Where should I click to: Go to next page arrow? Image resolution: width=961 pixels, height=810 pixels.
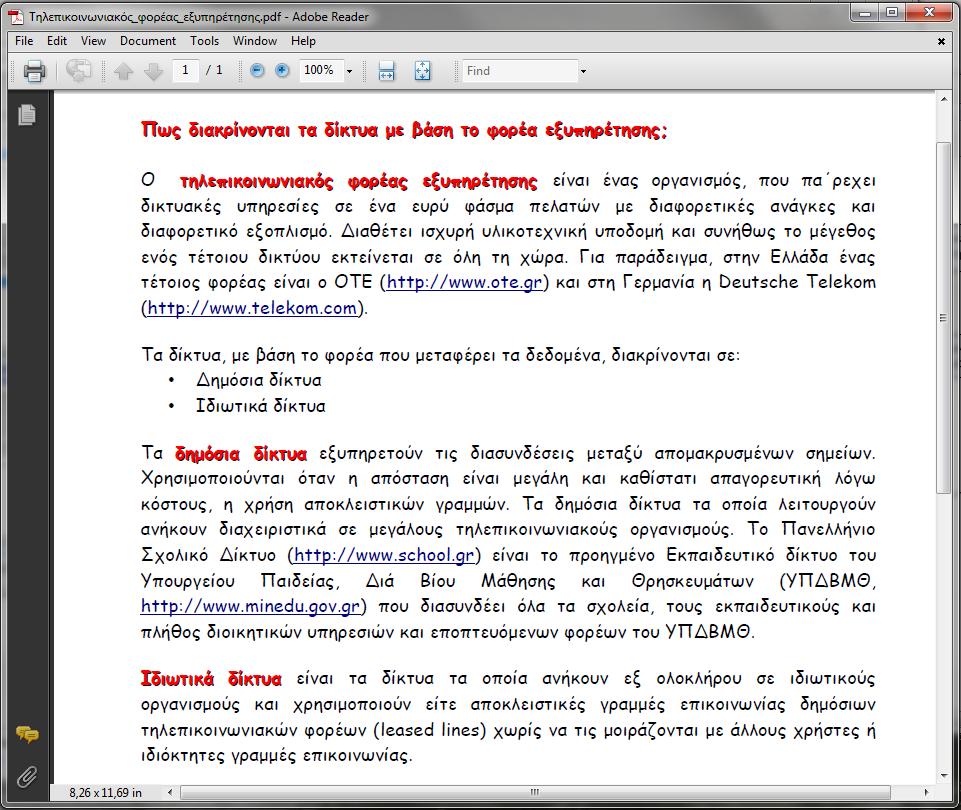tap(153, 71)
